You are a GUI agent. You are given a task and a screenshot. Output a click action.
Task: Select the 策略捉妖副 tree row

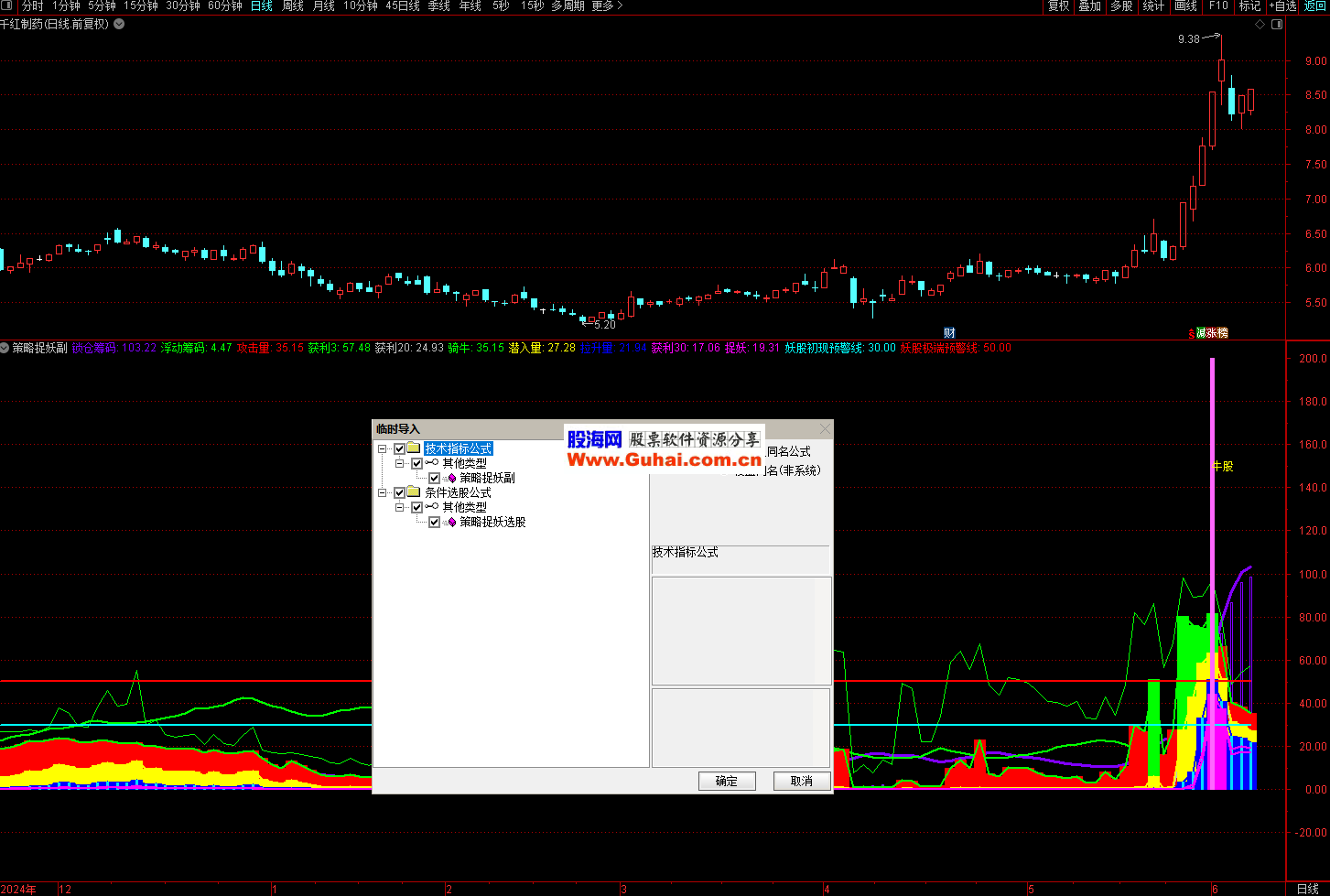(x=487, y=478)
